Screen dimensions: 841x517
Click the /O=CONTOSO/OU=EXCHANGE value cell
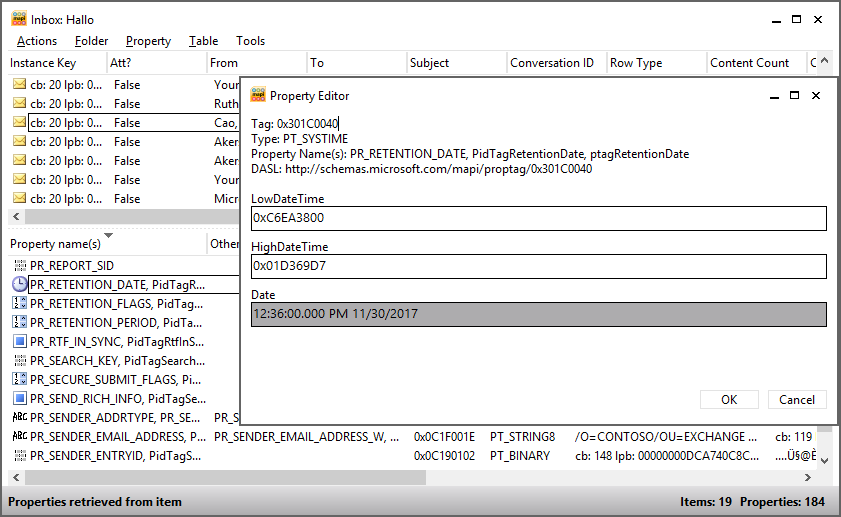pos(666,437)
